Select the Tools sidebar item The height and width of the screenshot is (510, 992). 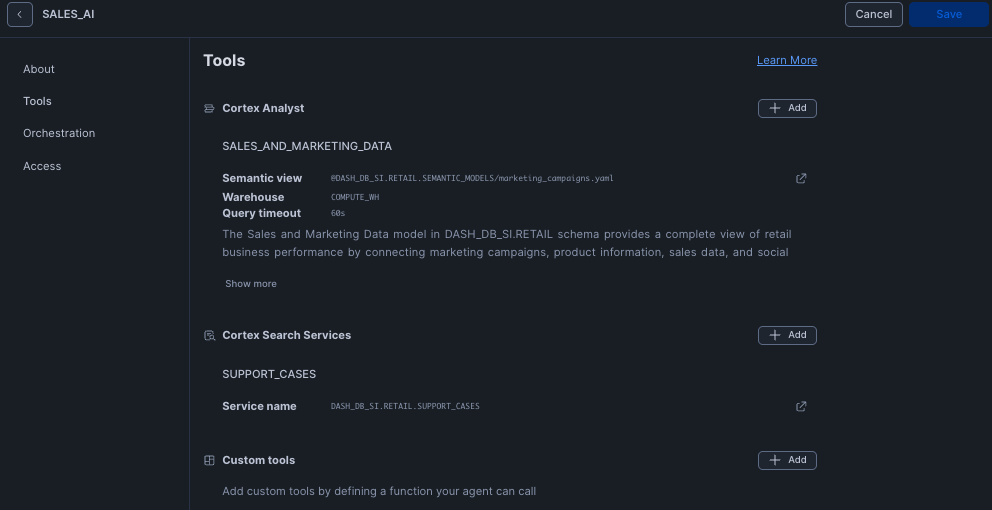click(x=37, y=101)
